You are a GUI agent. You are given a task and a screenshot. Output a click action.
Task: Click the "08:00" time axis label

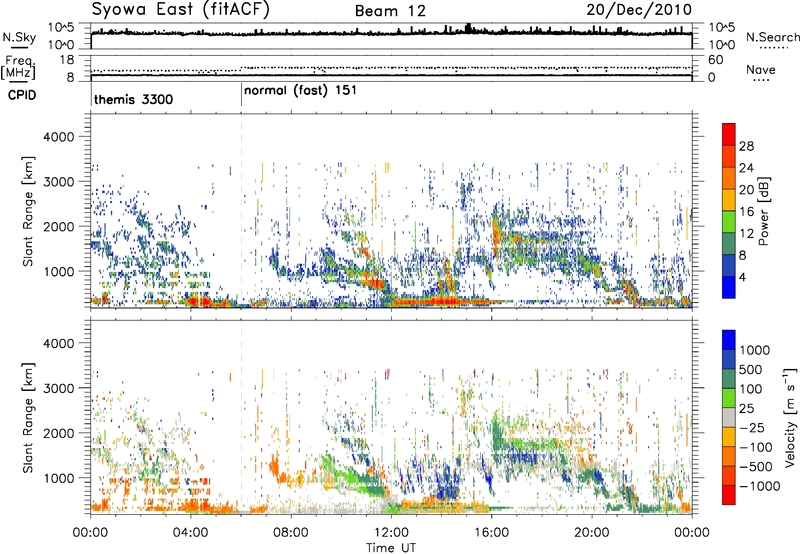point(291,533)
